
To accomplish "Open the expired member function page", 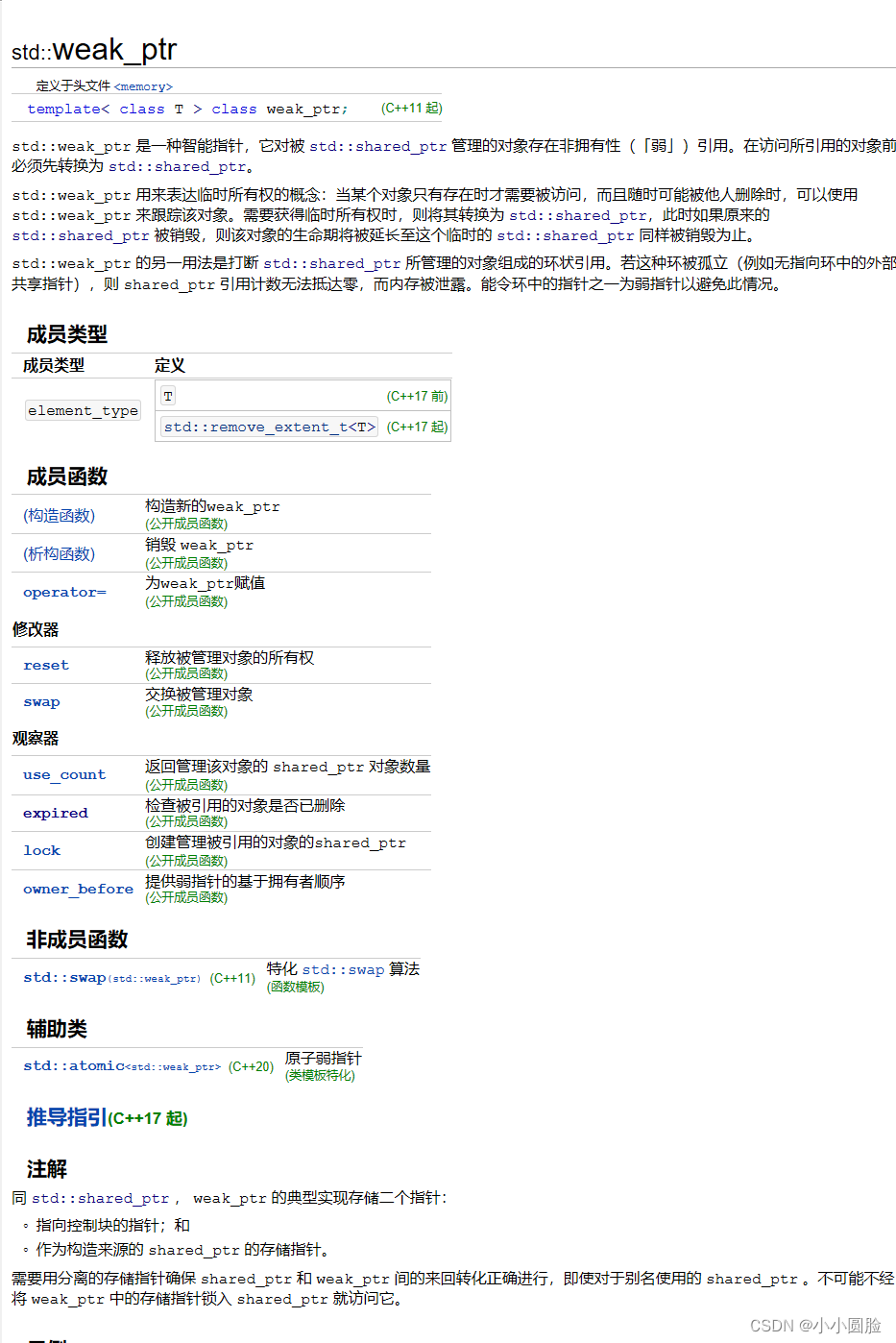I will point(55,813).
